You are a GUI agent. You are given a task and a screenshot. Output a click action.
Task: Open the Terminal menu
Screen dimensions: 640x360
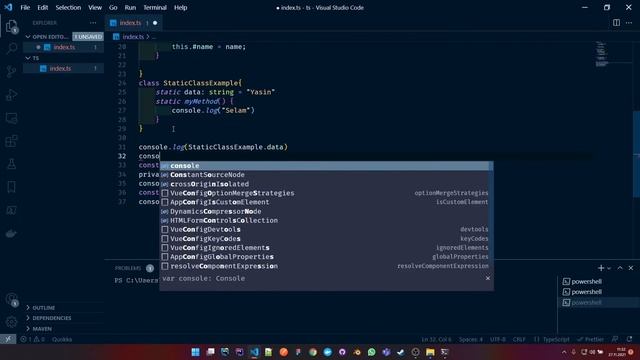click(x=155, y=7)
